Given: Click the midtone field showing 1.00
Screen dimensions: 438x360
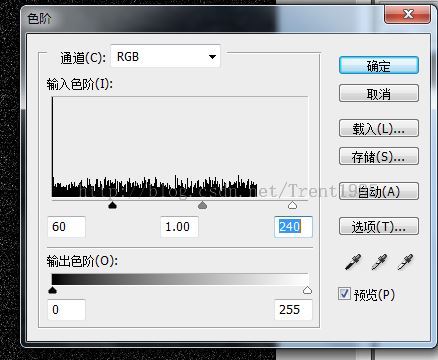Looking at the screenshot, I should pyautogui.click(x=179, y=227).
